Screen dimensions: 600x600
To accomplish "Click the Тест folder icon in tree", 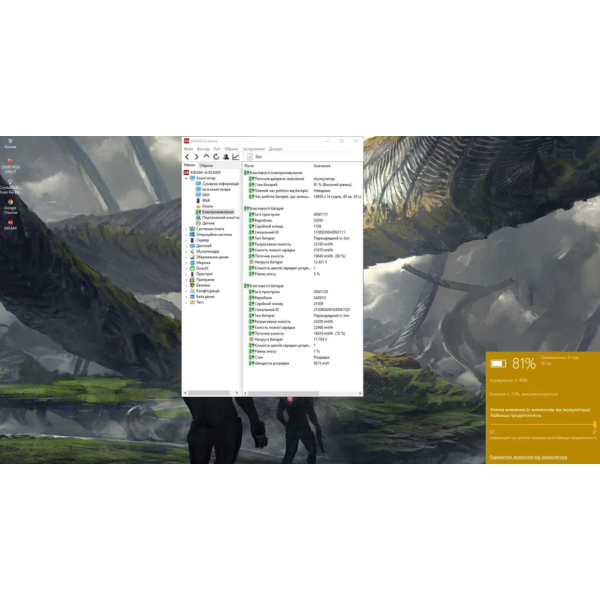I will [x=192, y=302].
